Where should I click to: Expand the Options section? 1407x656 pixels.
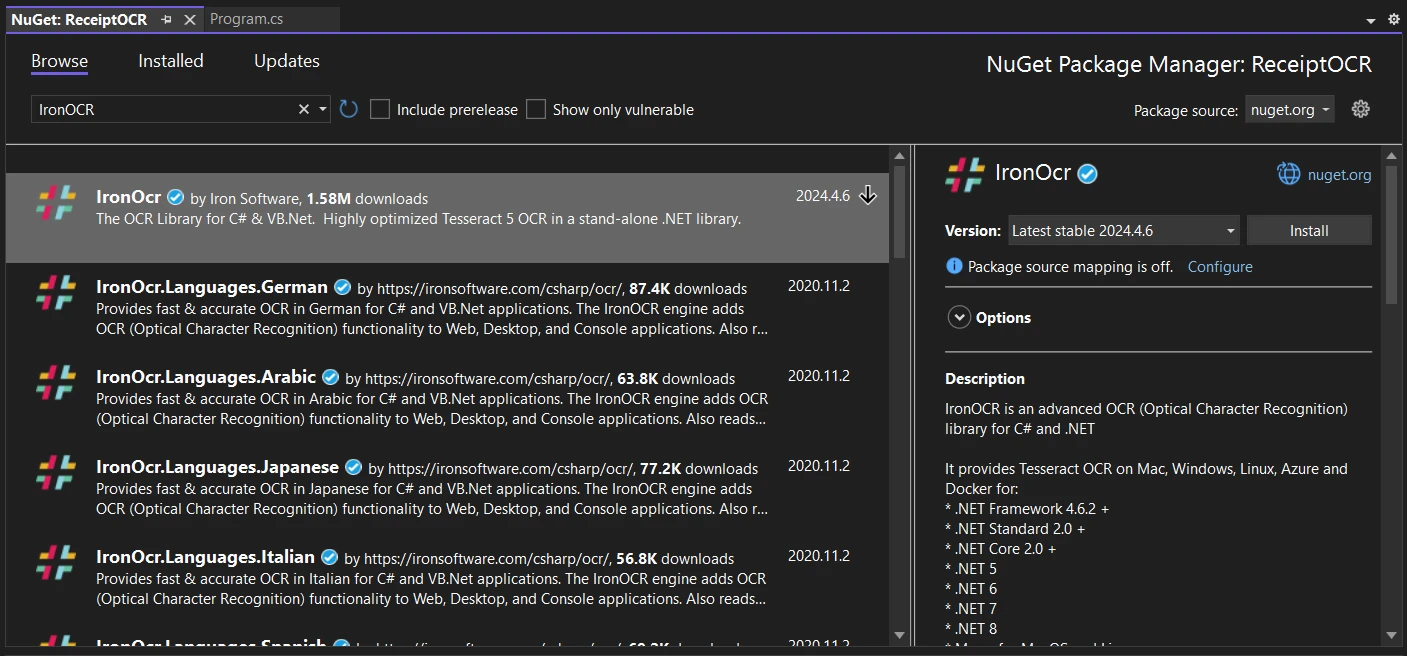(959, 317)
